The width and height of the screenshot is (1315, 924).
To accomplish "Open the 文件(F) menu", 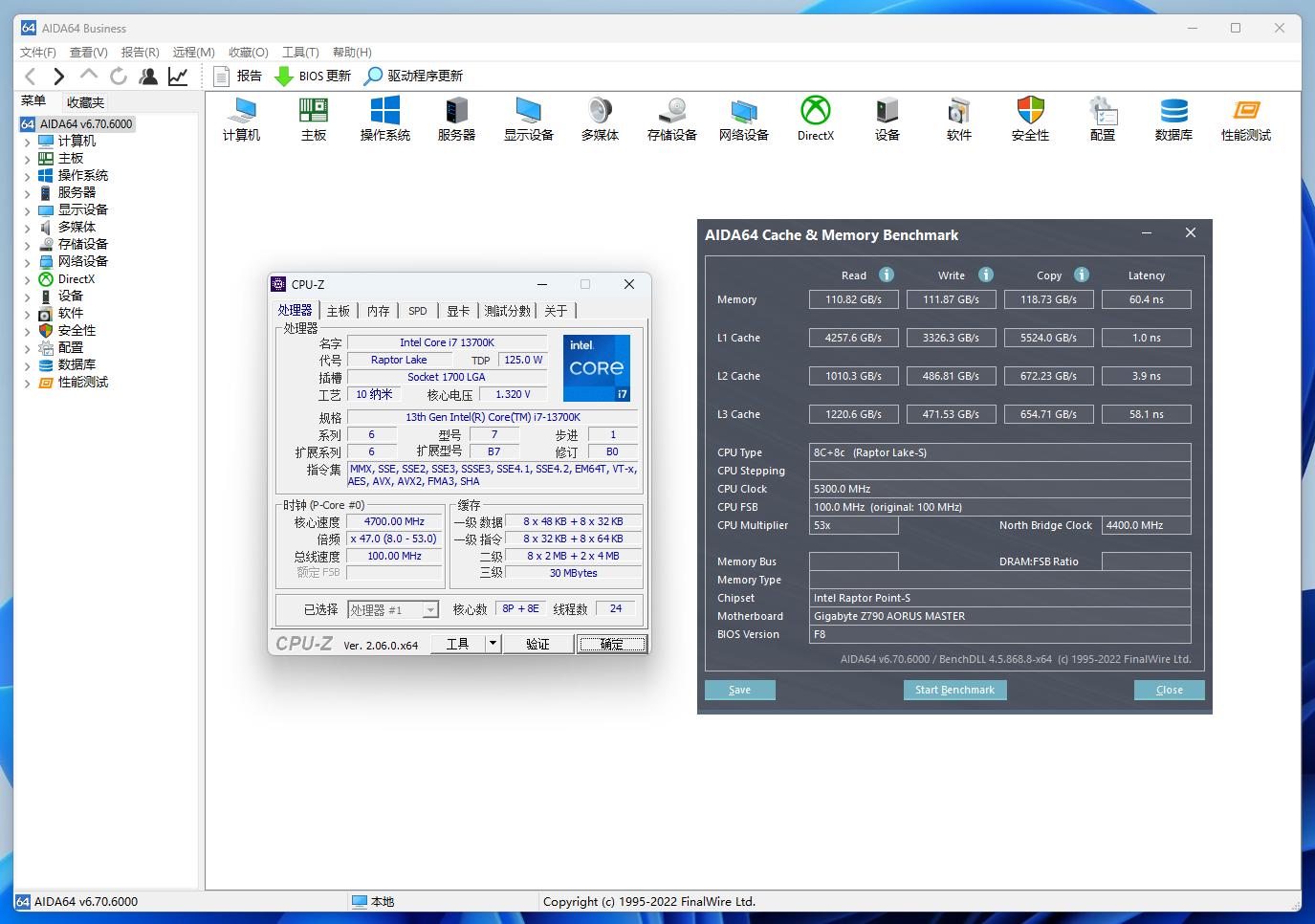I will pyautogui.click(x=38, y=52).
